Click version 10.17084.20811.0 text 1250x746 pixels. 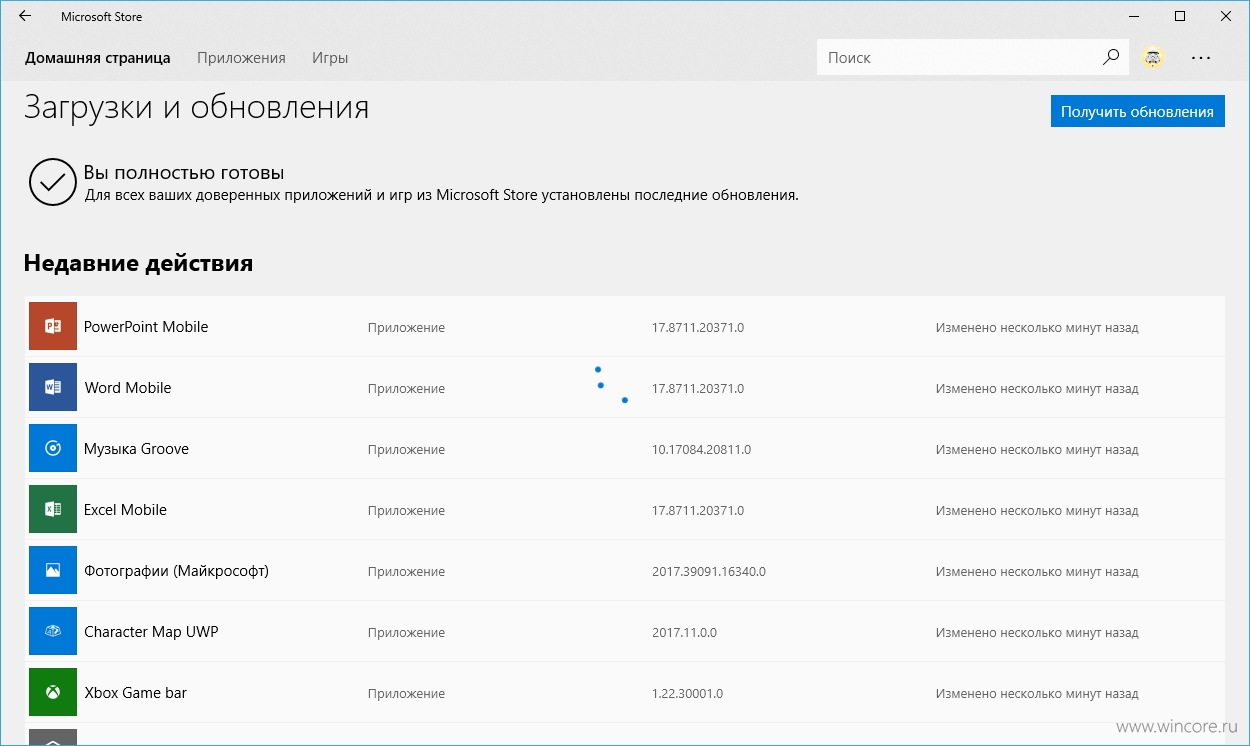(701, 450)
